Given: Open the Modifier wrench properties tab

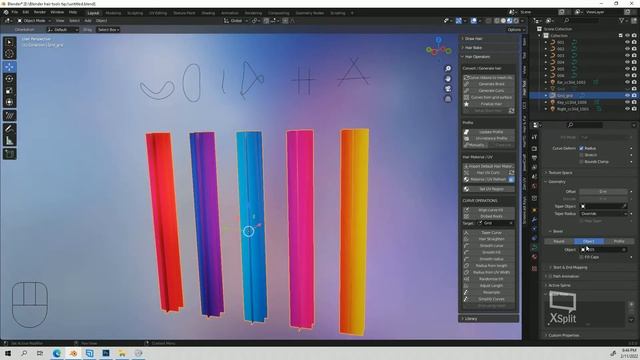Looking at the screenshot, I should click(x=535, y=220).
